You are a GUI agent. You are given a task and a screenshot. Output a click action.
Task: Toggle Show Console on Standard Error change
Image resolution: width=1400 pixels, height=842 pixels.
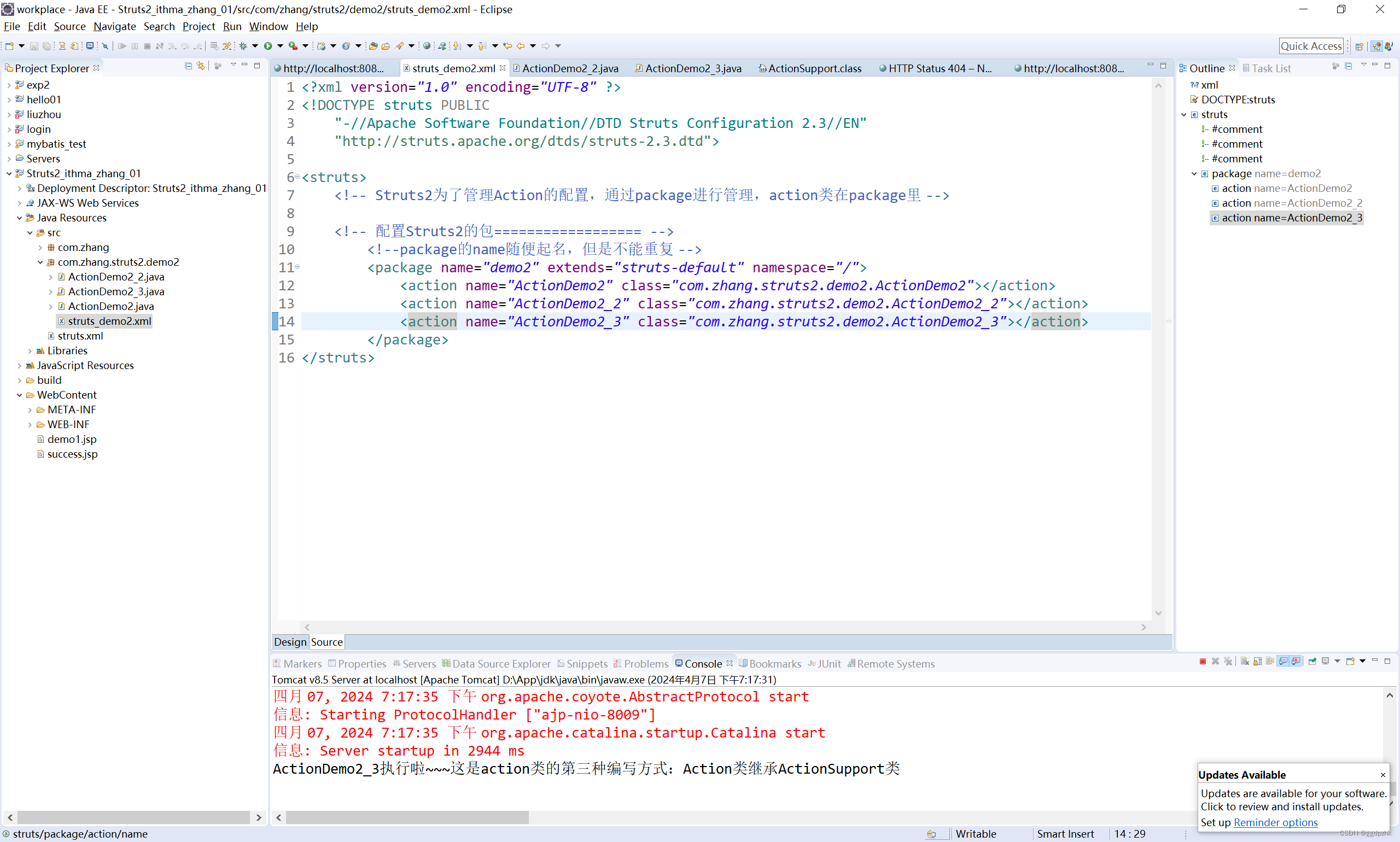(x=1296, y=662)
